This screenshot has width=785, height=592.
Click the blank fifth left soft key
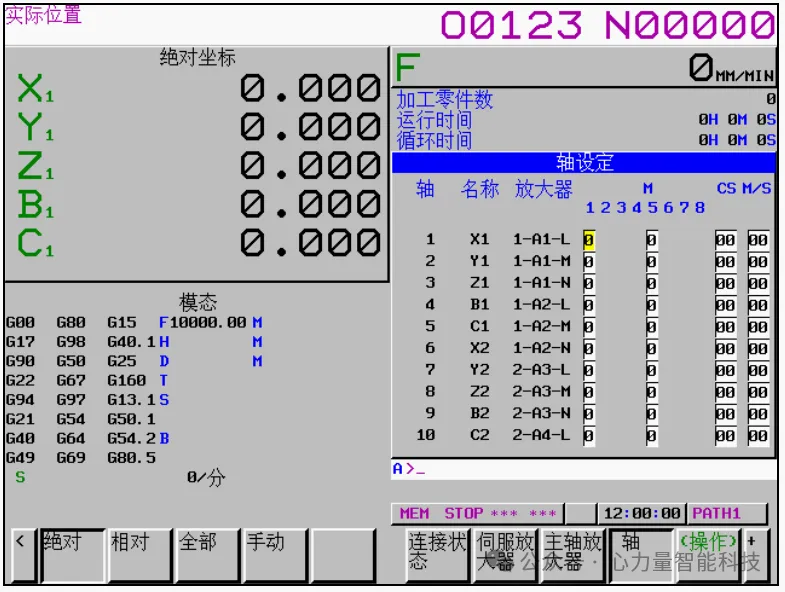coord(343,555)
